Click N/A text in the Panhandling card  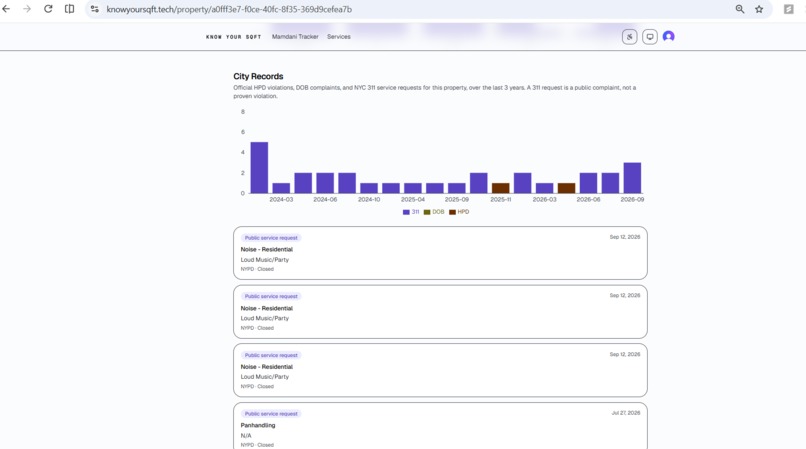pos(246,436)
